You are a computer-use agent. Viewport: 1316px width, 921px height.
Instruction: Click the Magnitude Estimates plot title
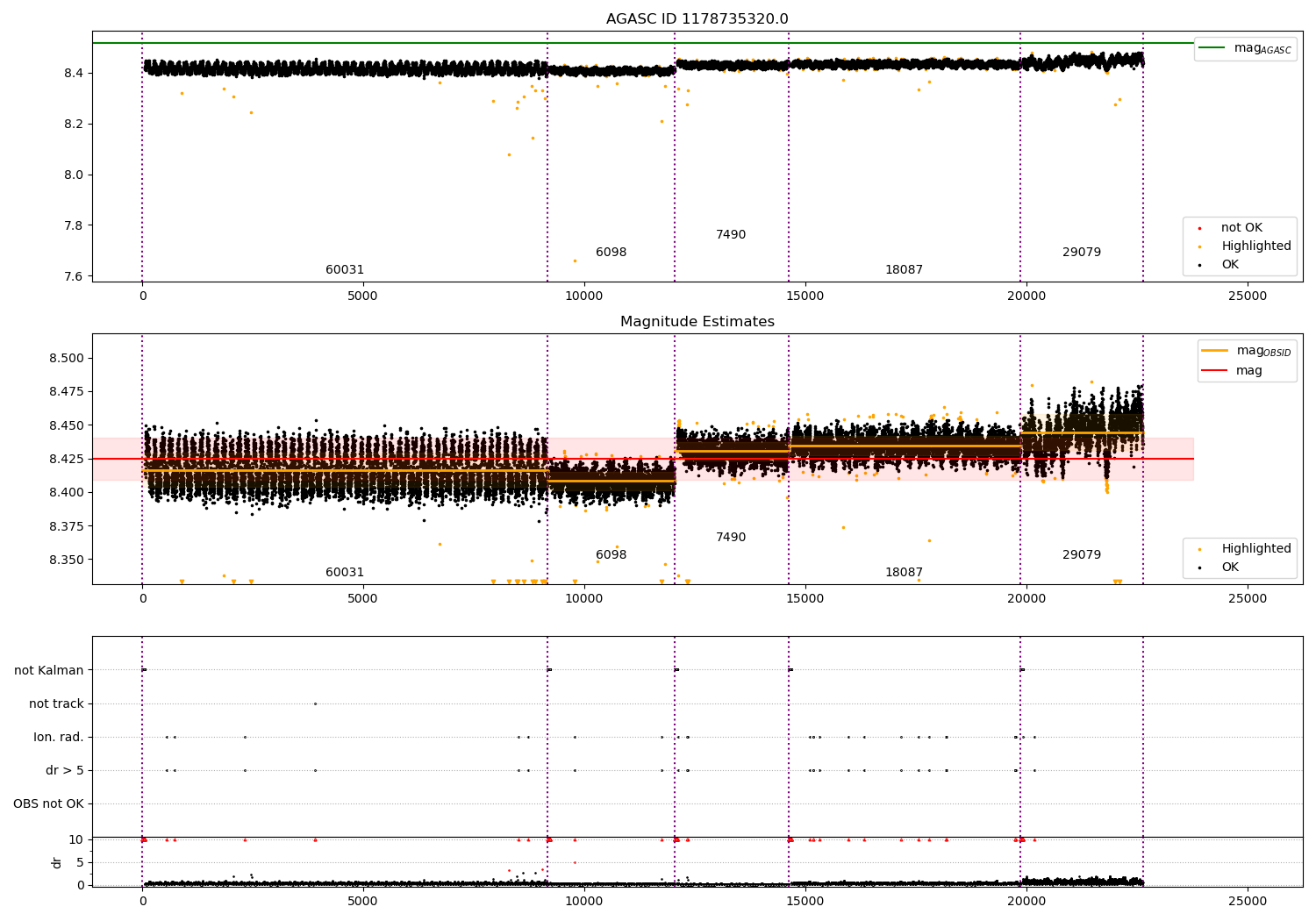point(697,322)
